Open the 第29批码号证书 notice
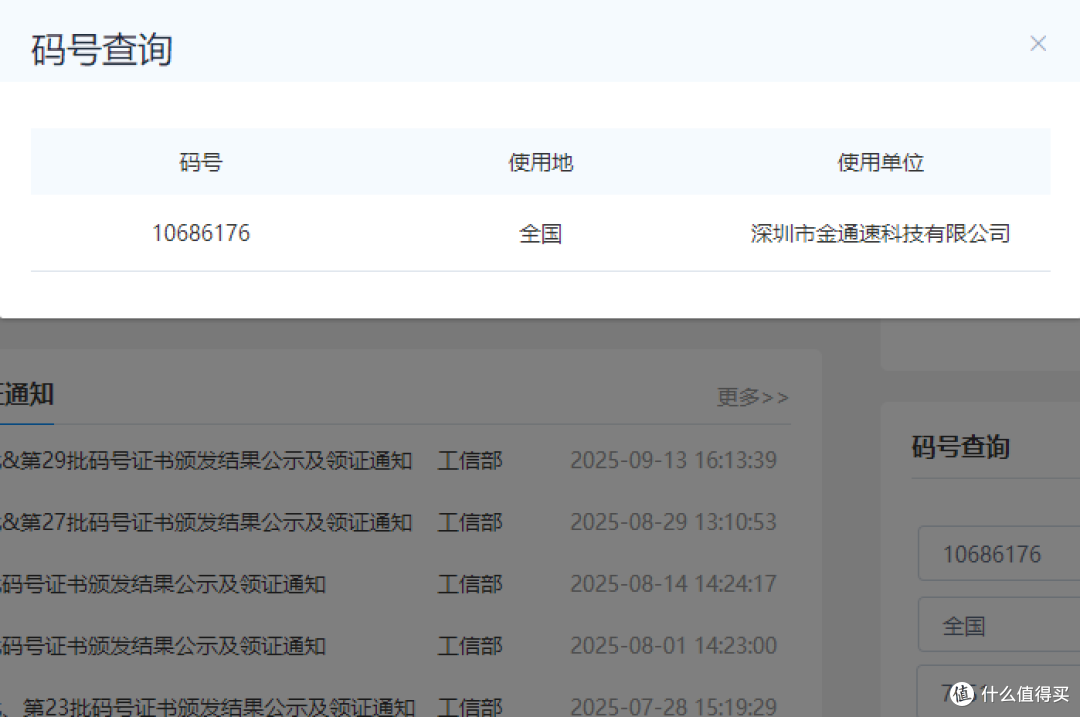Image resolution: width=1080 pixels, height=717 pixels. [x=206, y=460]
